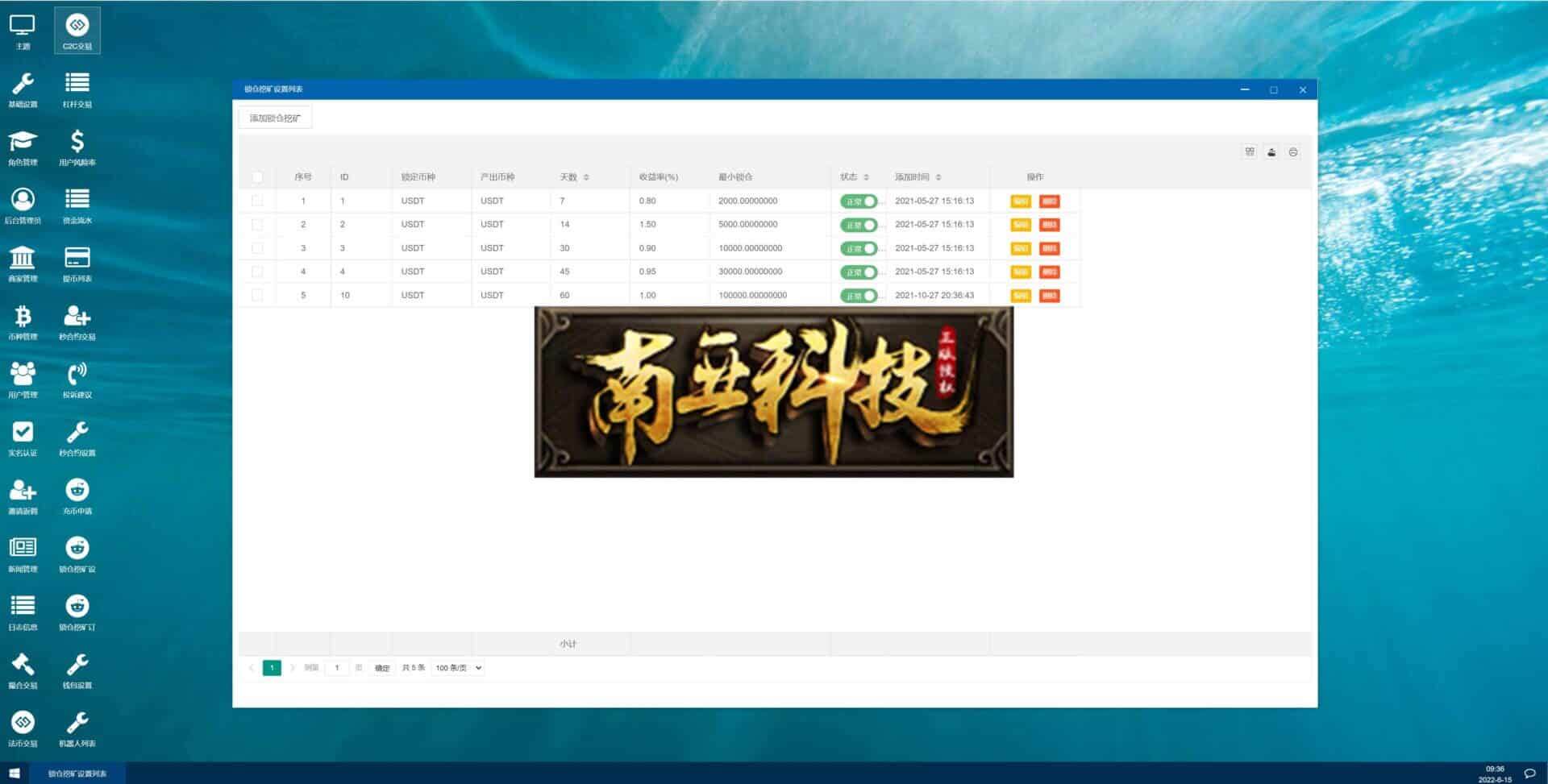Click the 2021-10-27 20:36:43 timestamp

[934, 295]
